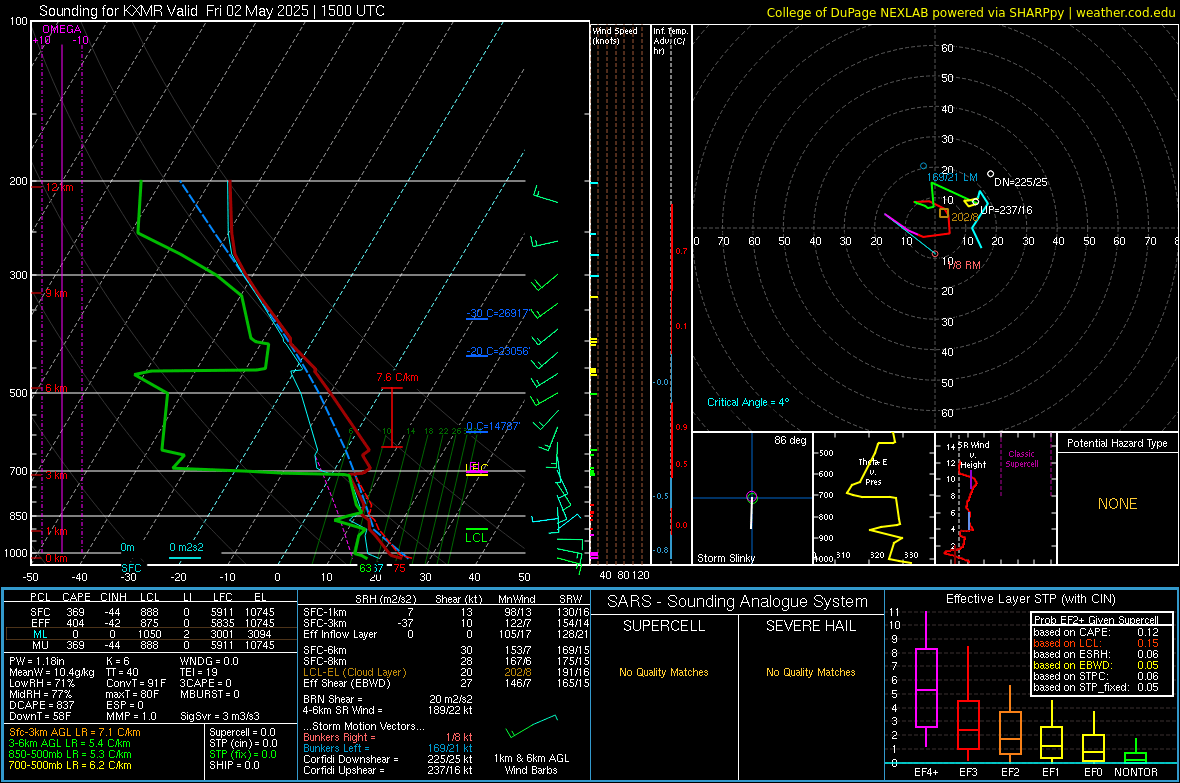Click 'No Quality Matches' under SUPERCELL

pos(664,672)
